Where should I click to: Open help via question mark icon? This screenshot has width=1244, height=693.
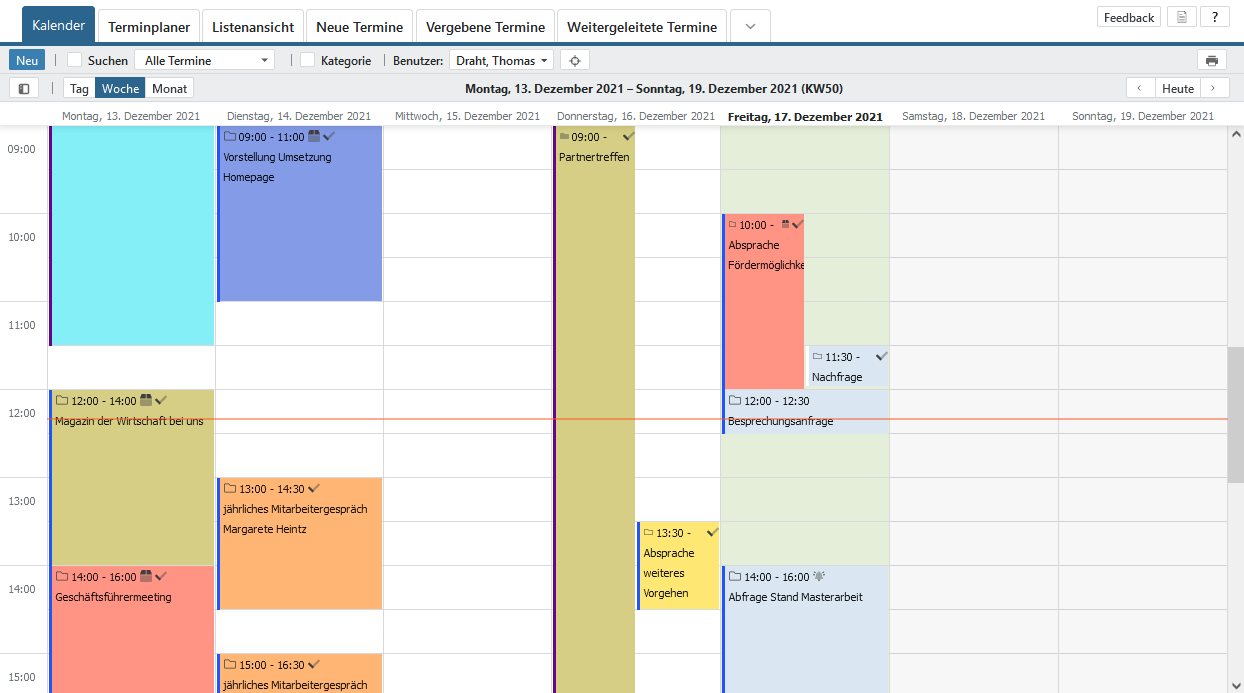point(1214,17)
